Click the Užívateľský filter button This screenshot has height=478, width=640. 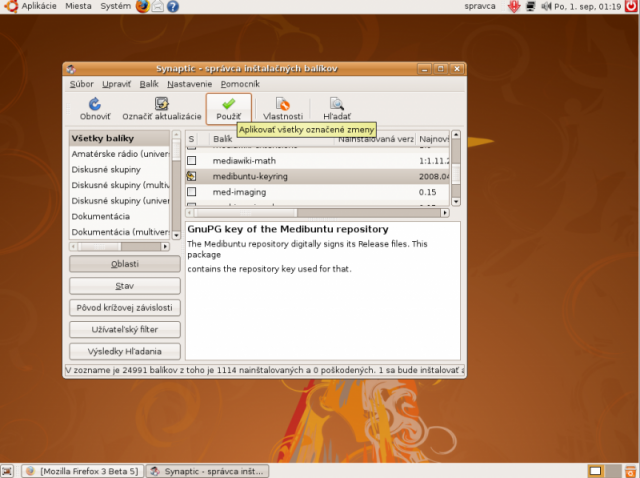click(125, 329)
